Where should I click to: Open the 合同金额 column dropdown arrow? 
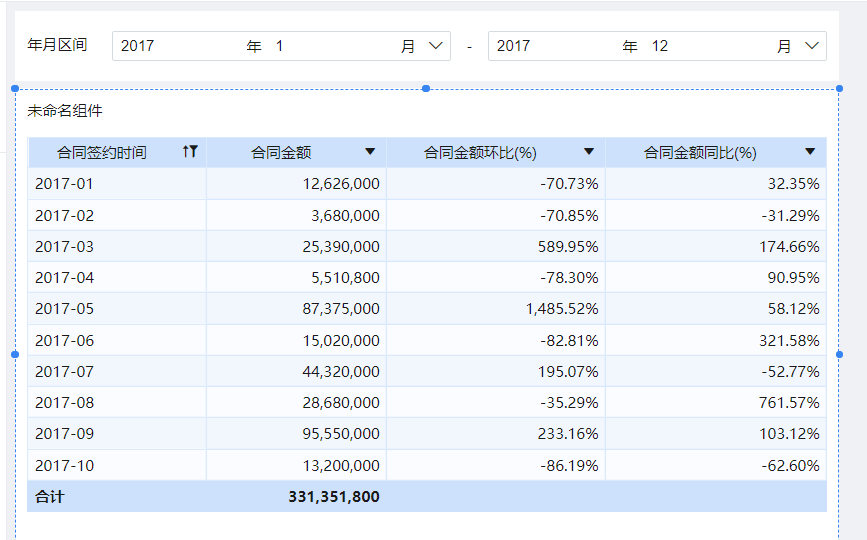point(370,152)
